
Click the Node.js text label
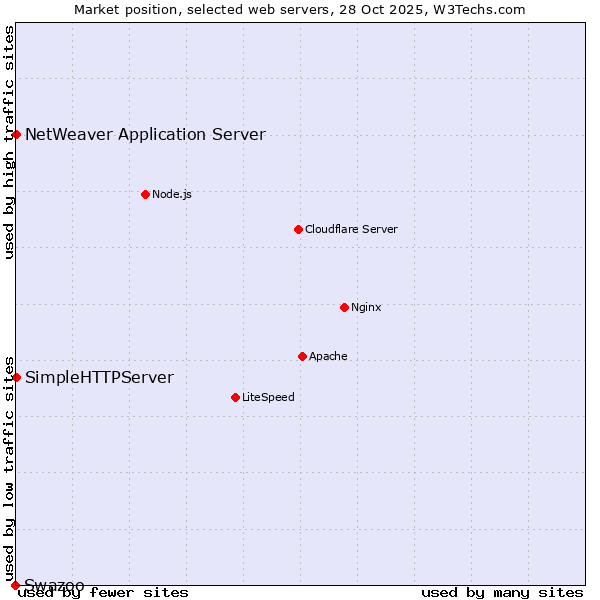(x=172, y=194)
